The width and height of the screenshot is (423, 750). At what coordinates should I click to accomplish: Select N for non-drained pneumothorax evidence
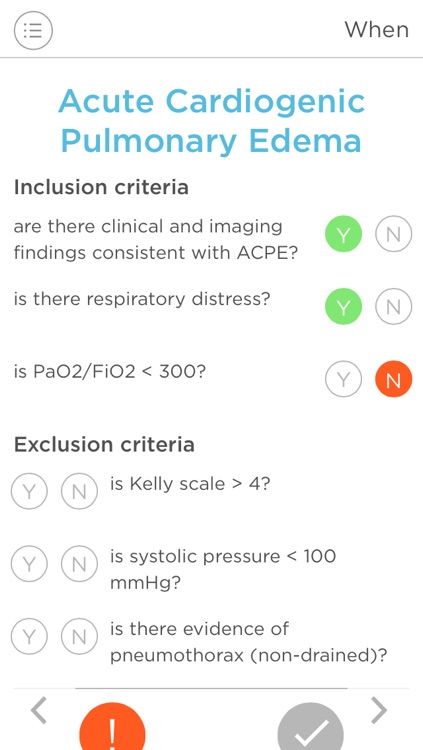pos(79,636)
